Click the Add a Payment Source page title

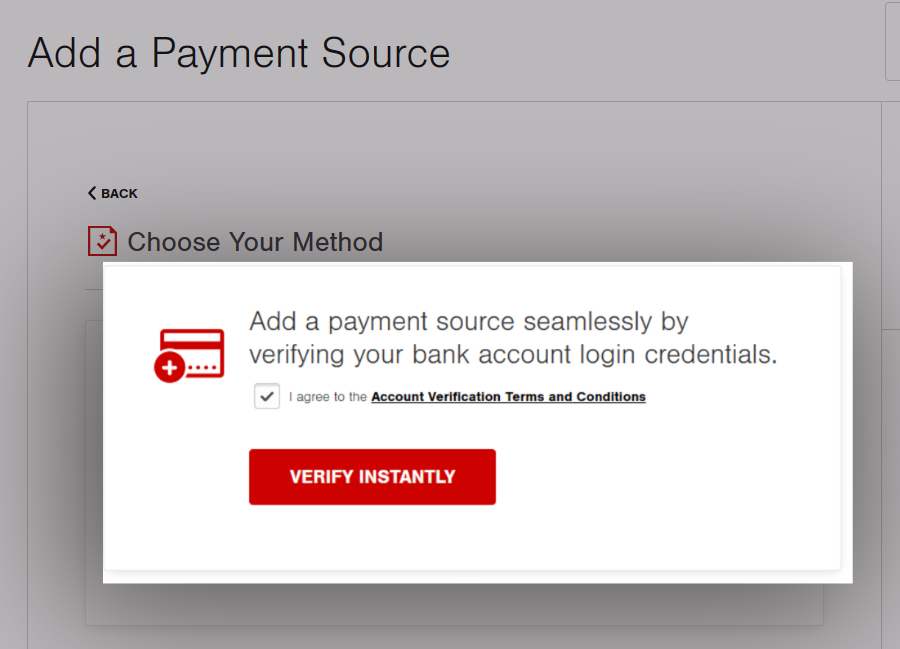click(239, 53)
